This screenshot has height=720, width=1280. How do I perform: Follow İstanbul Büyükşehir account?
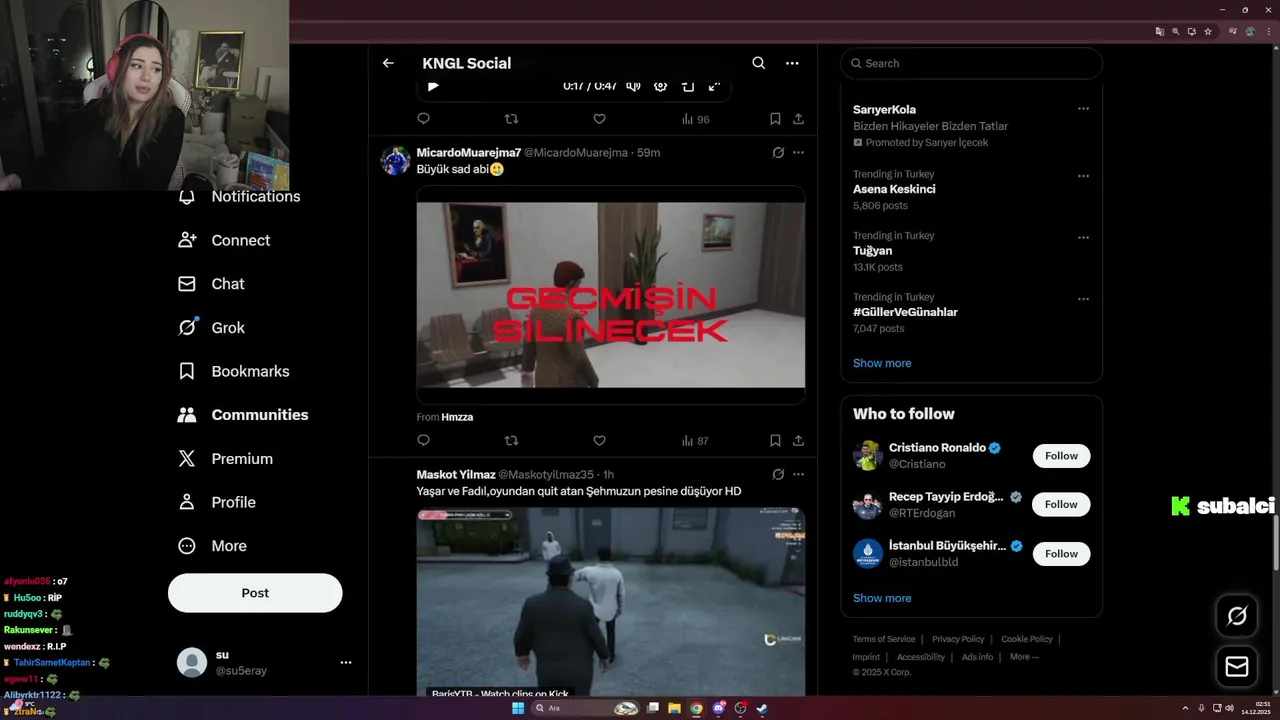pos(1061,554)
